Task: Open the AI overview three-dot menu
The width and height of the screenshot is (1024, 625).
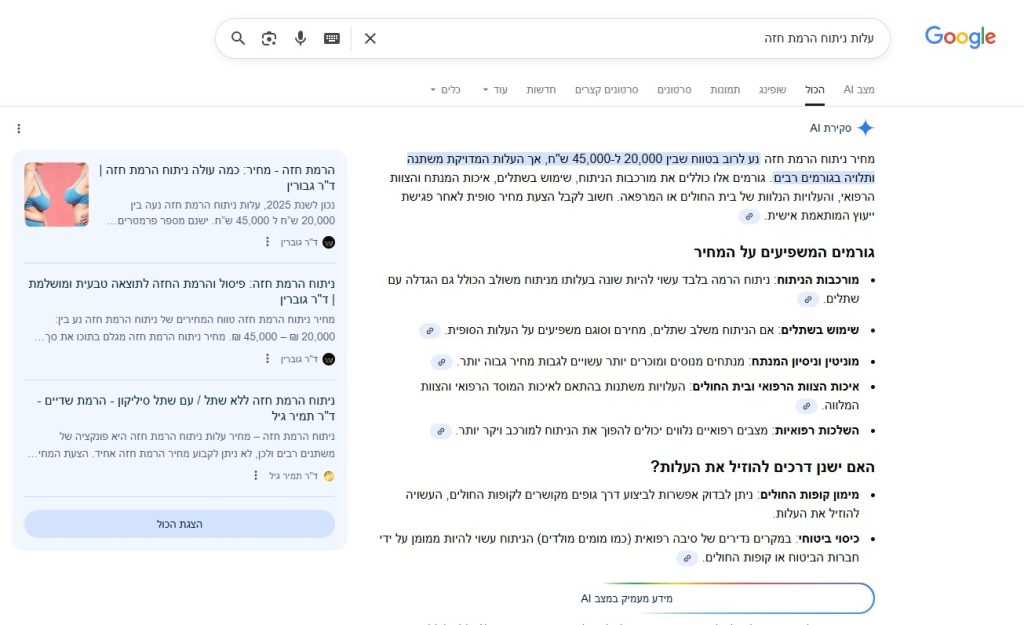Action: [x=18, y=128]
